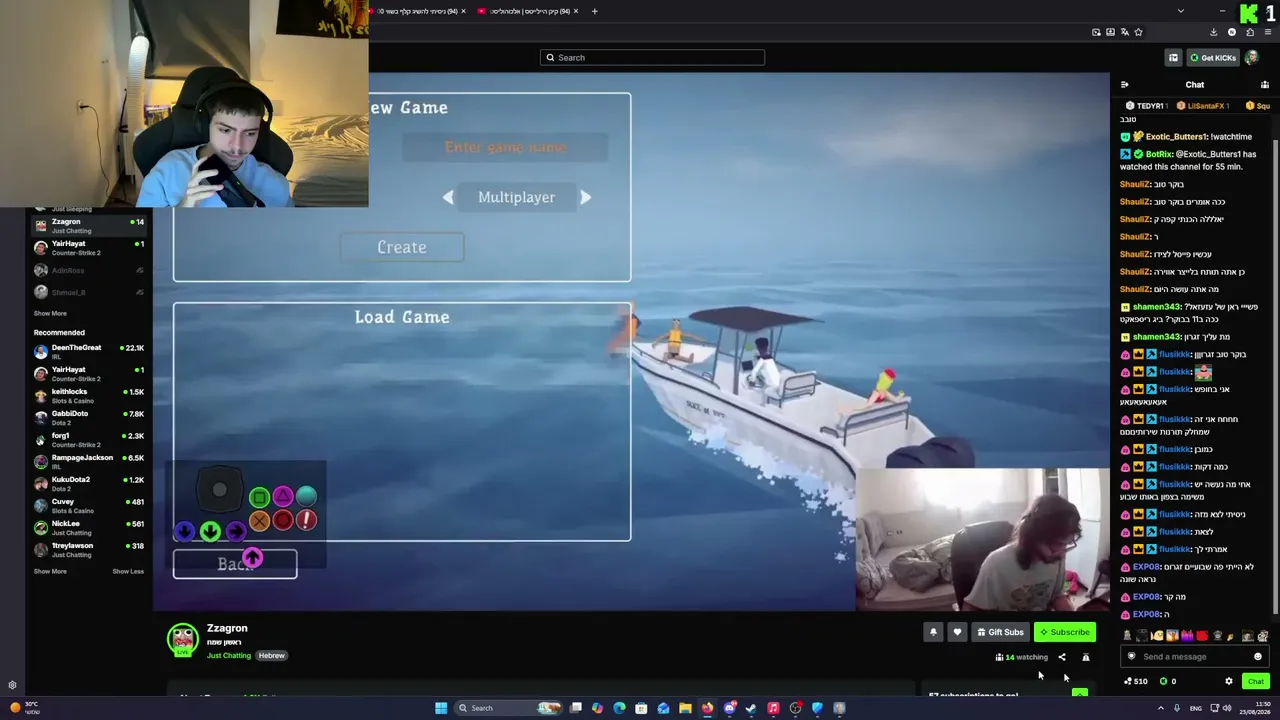Select previous game mode with left arrow
Screen dimensions: 1280x720
[x=448, y=197]
